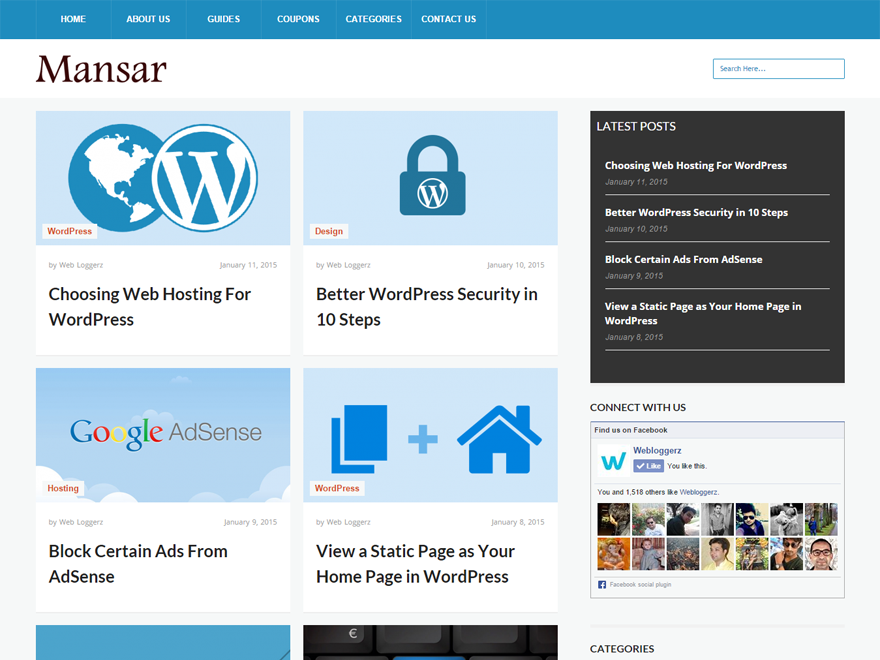
Task: Select the Guides navigation item
Action: (223, 19)
